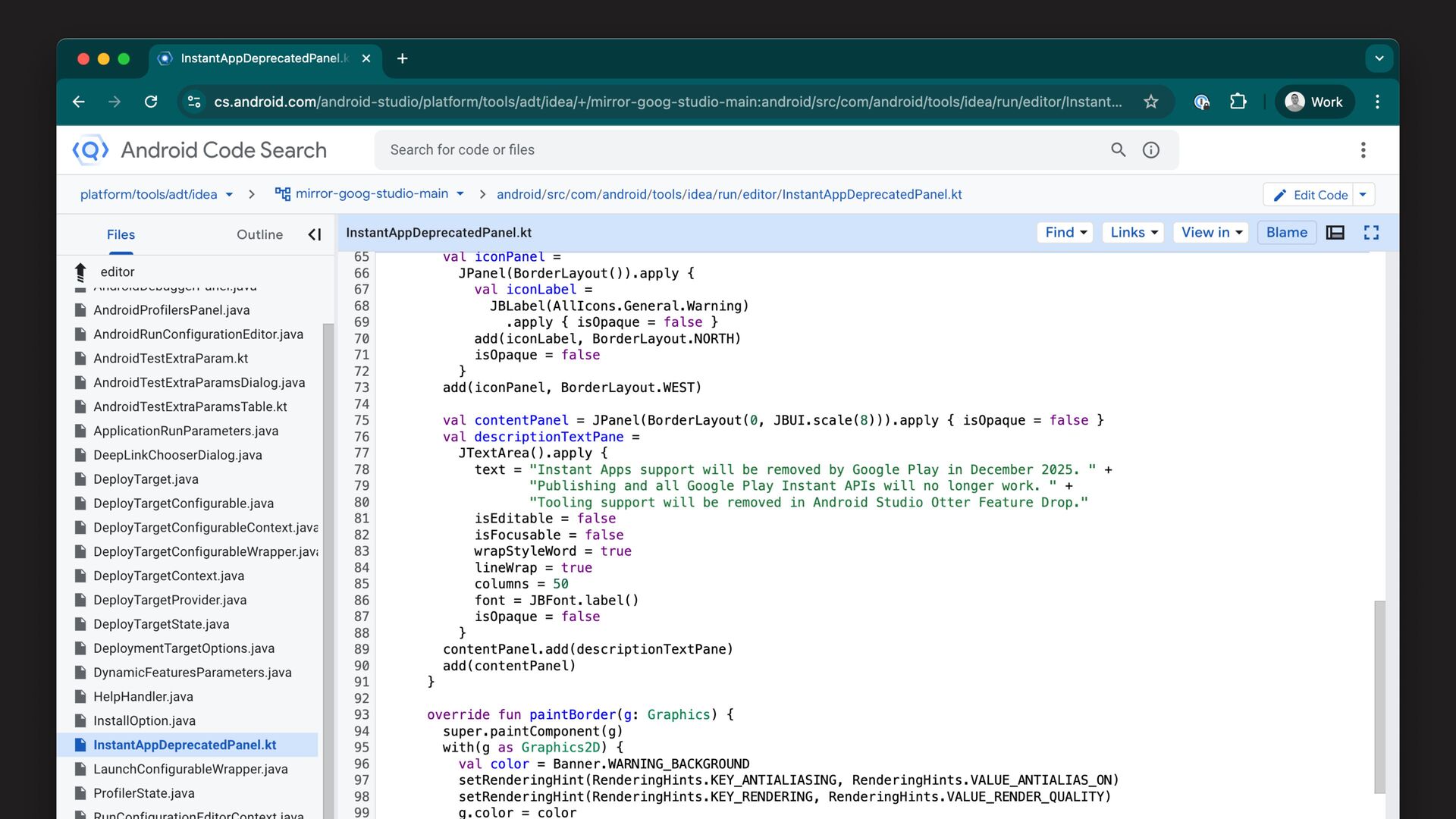
Task: Open search help info icon
Action: point(1150,150)
